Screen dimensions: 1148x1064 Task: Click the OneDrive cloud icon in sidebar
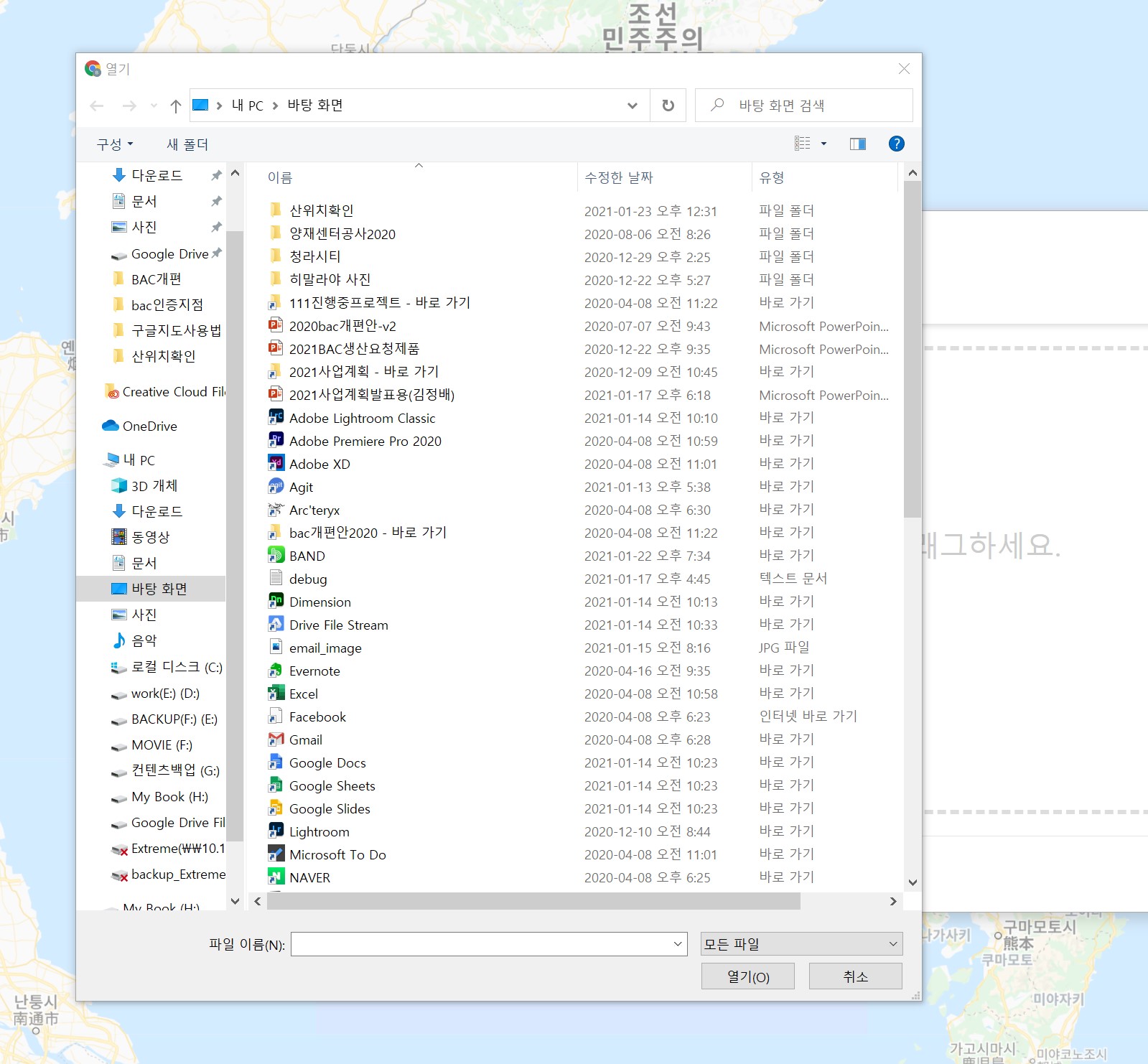pyautogui.click(x=111, y=426)
